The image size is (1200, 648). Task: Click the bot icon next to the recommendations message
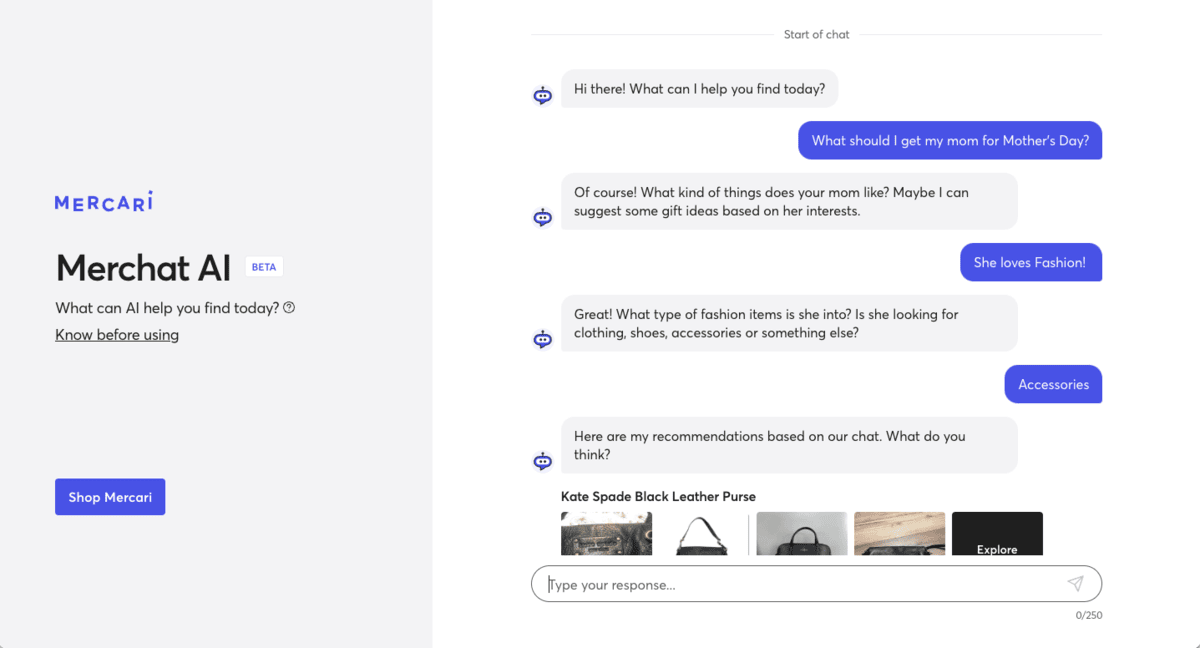542,461
